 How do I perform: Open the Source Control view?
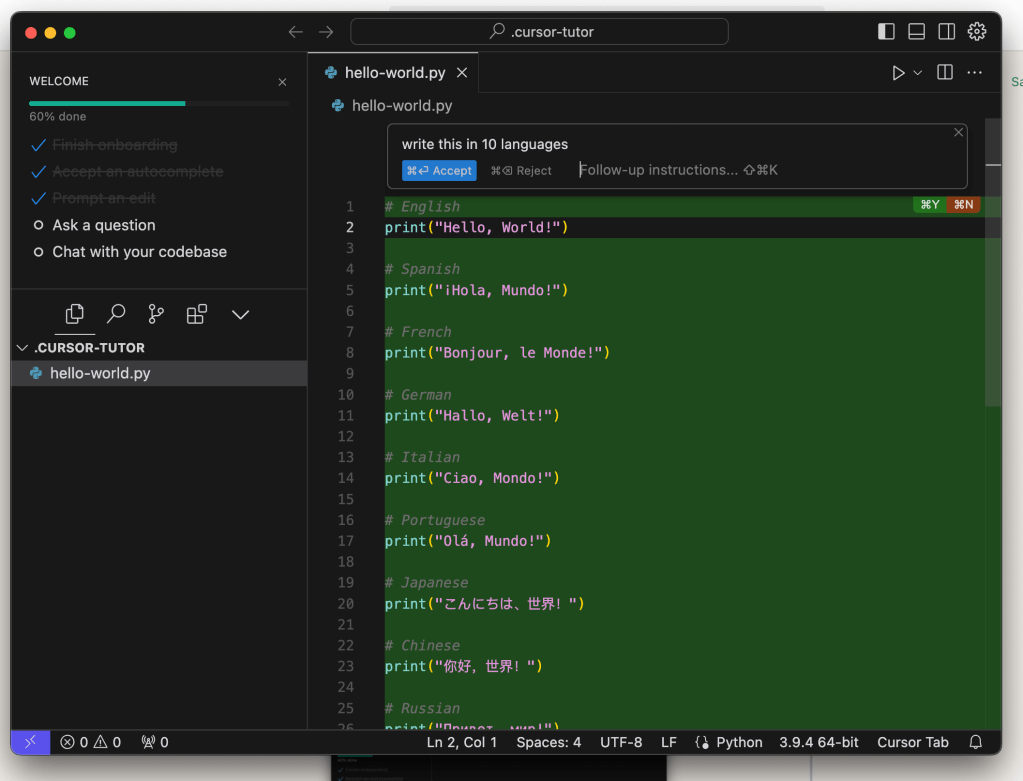156,314
